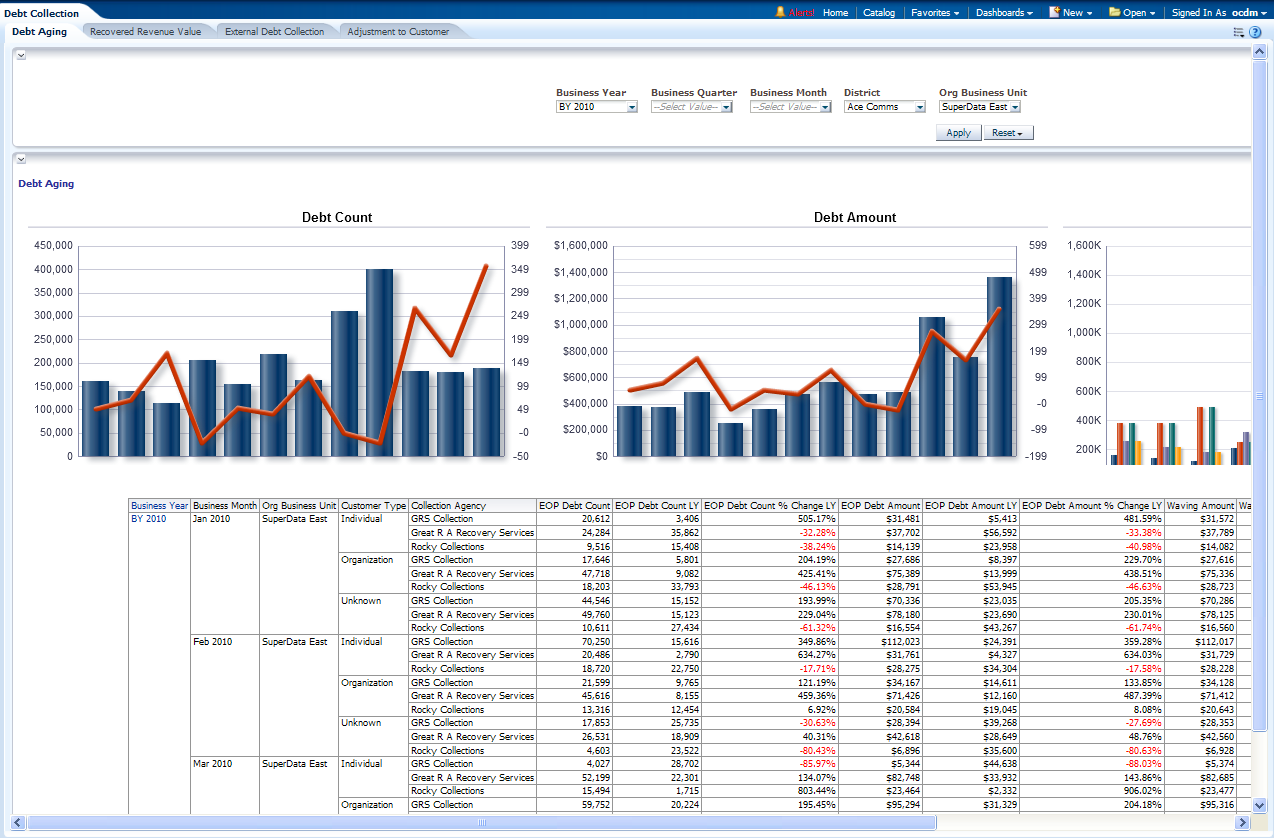Image resolution: width=1274 pixels, height=838 pixels.
Task: Click the New document icon
Action: [x=1054, y=12]
